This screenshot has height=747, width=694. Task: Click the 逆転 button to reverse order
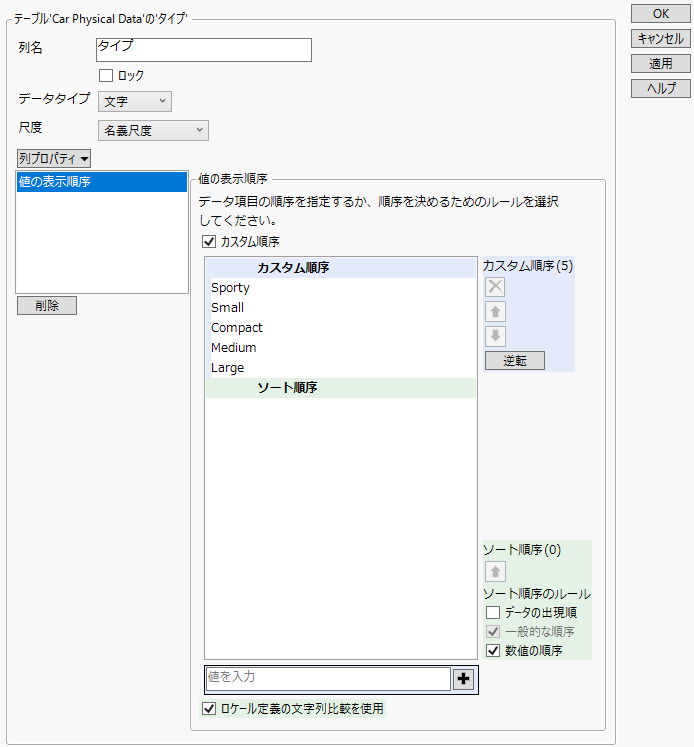click(515, 361)
